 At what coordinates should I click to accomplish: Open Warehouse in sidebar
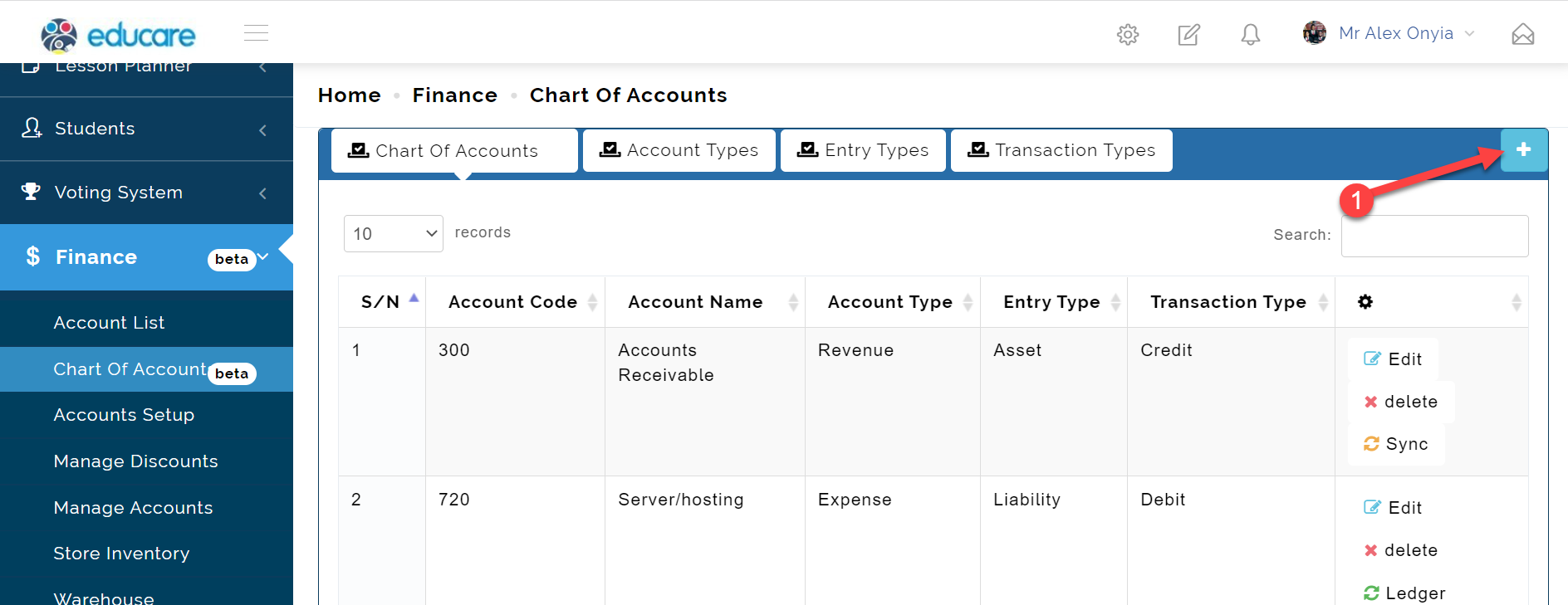104,598
